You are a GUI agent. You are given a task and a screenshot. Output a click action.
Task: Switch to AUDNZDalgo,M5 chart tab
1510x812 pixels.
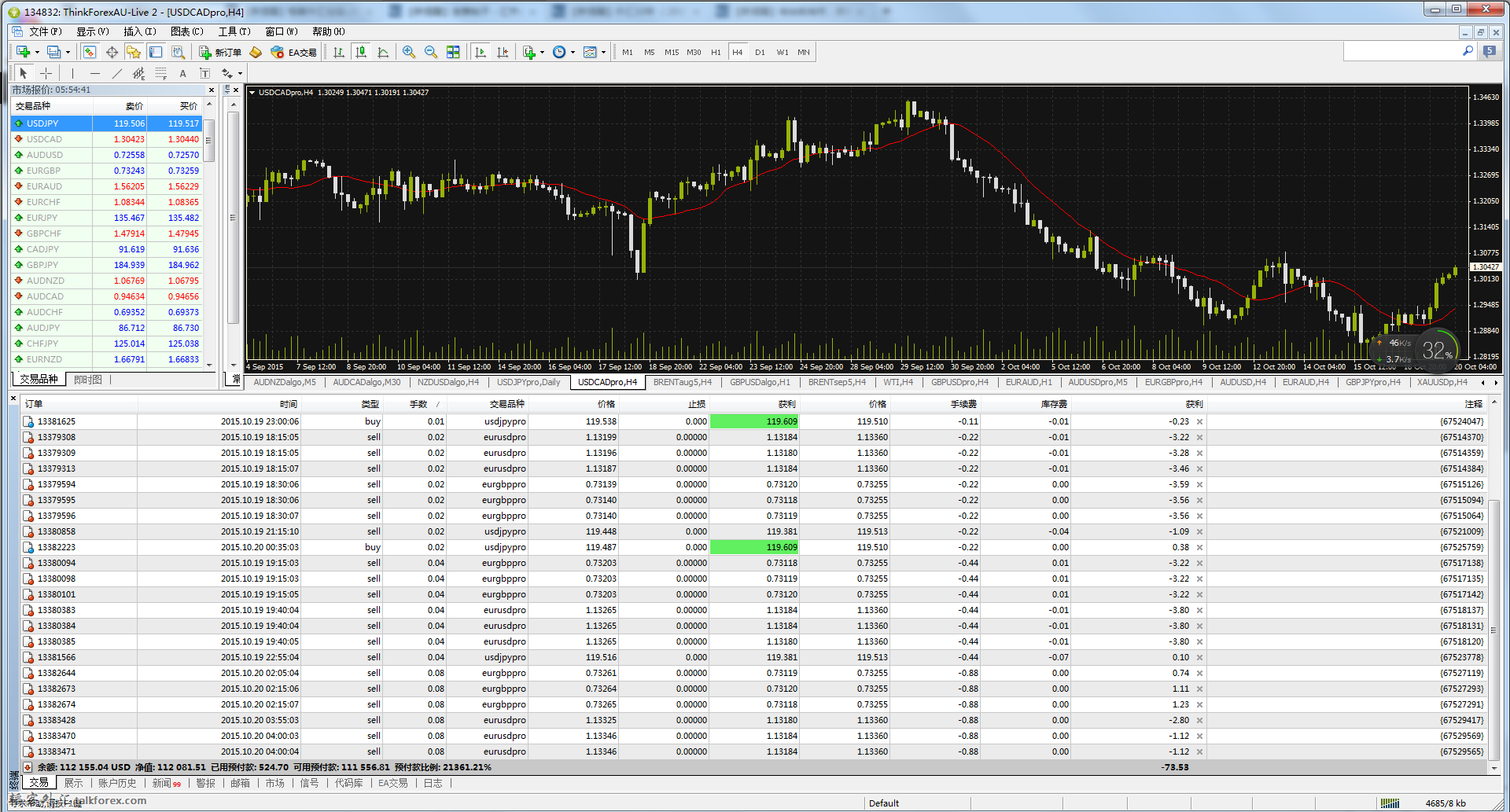285,383
